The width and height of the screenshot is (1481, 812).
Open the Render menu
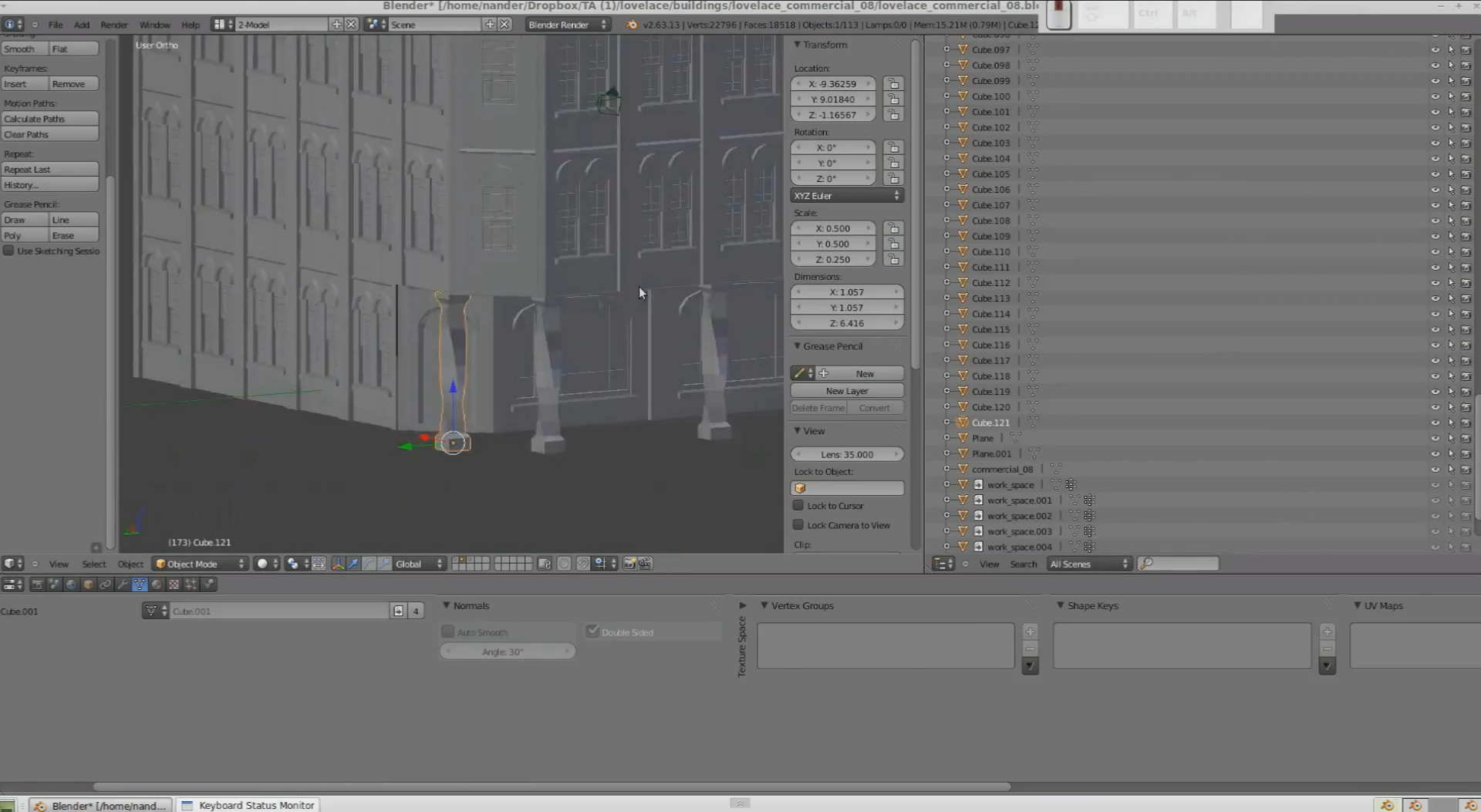[113, 25]
